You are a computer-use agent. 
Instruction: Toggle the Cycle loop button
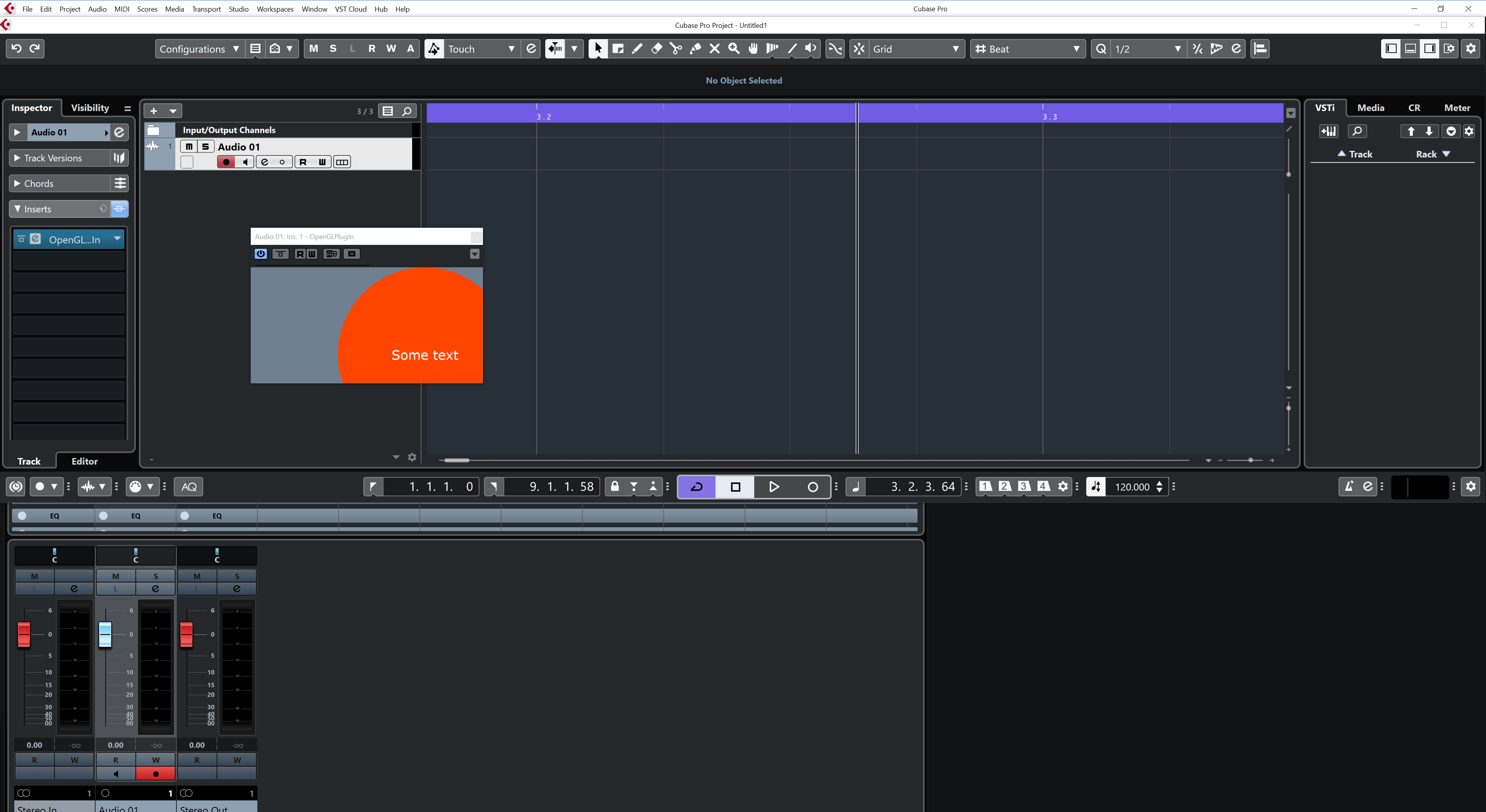(696, 487)
